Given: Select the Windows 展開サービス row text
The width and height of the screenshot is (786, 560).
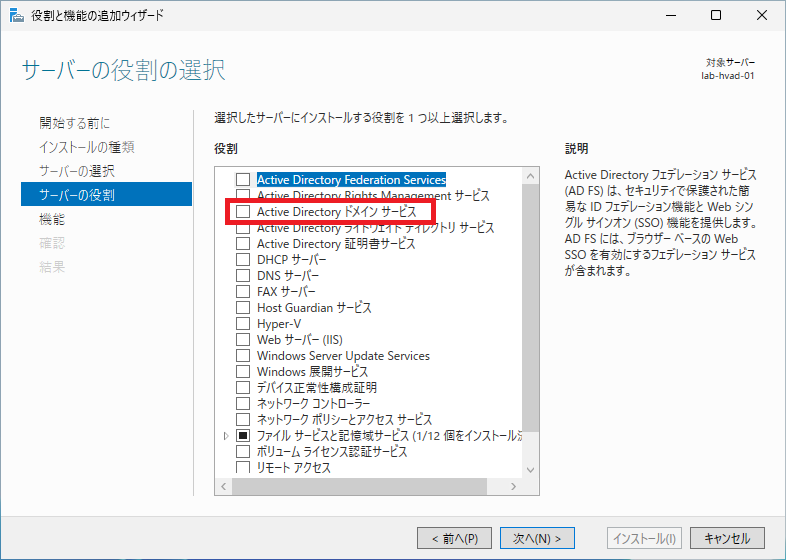Looking at the screenshot, I should coord(312,372).
